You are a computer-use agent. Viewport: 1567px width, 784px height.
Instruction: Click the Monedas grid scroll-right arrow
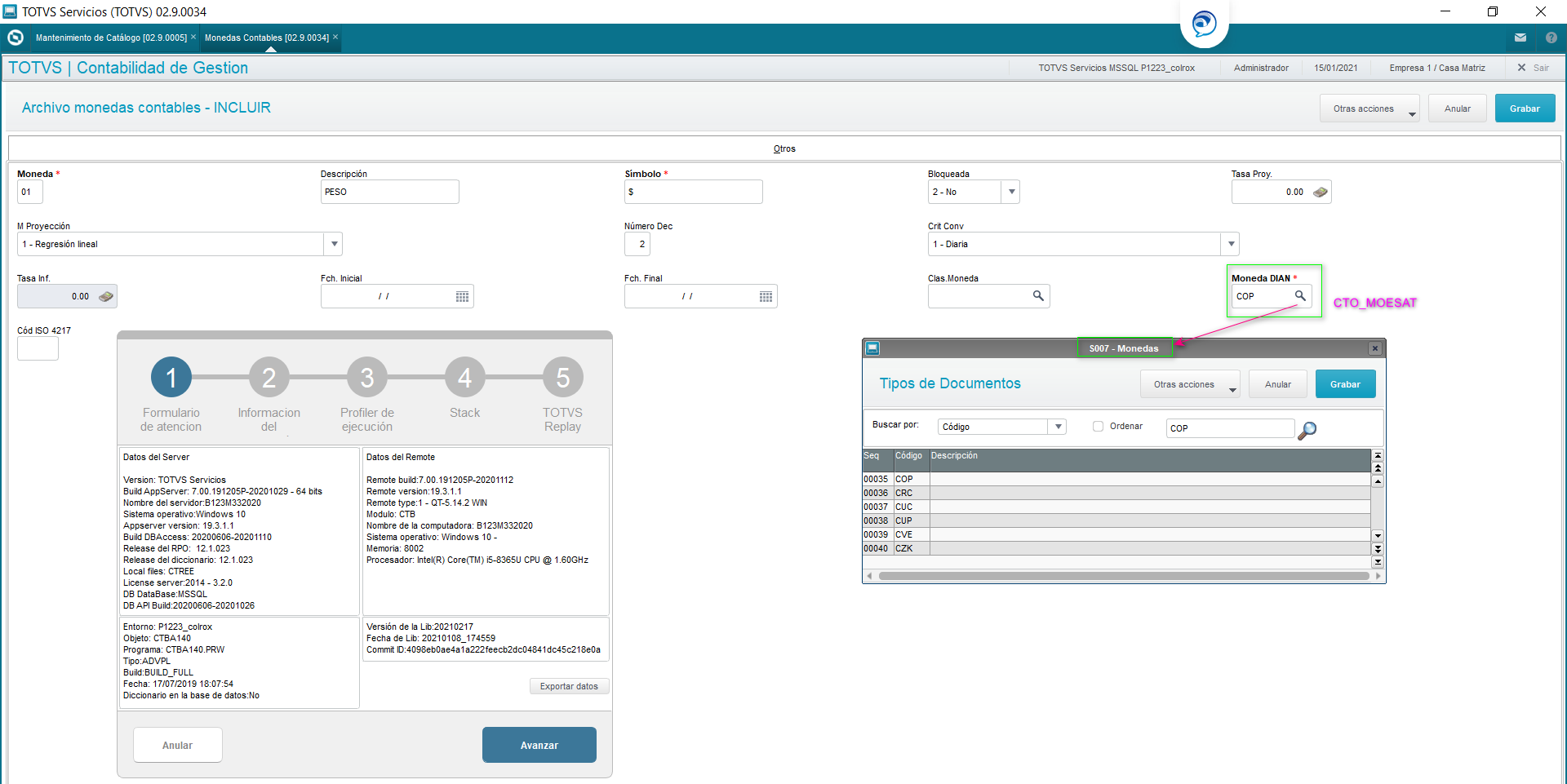[x=1378, y=576]
